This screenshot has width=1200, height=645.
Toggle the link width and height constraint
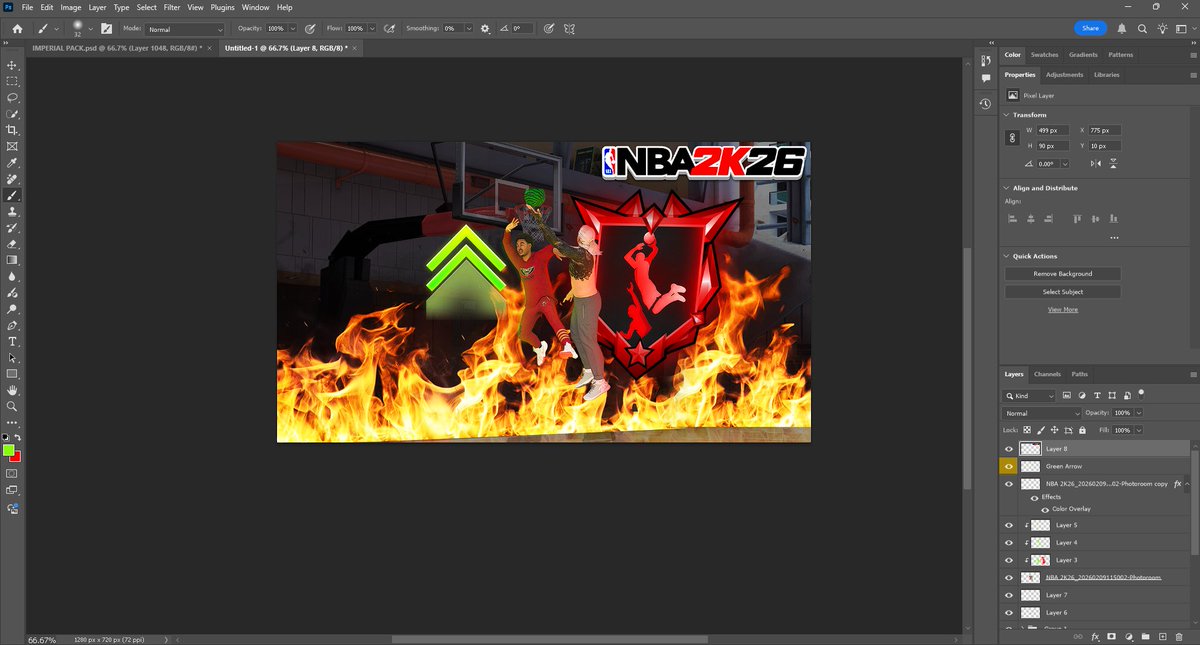pyautogui.click(x=1012, y=138)
